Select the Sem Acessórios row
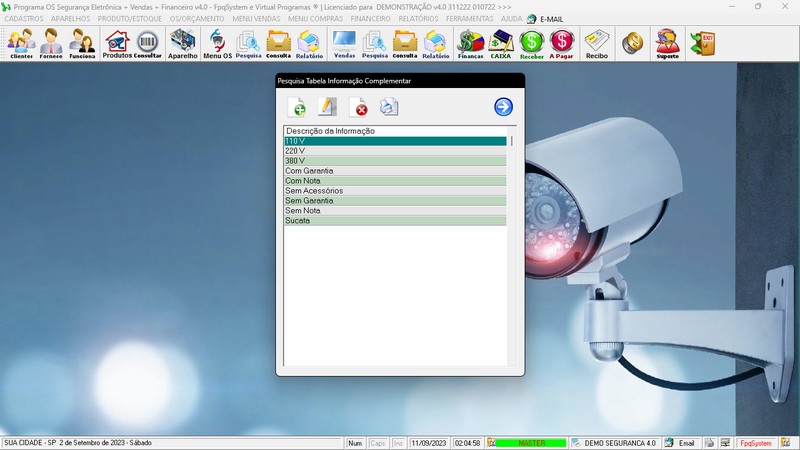 (x=395, y=191)
